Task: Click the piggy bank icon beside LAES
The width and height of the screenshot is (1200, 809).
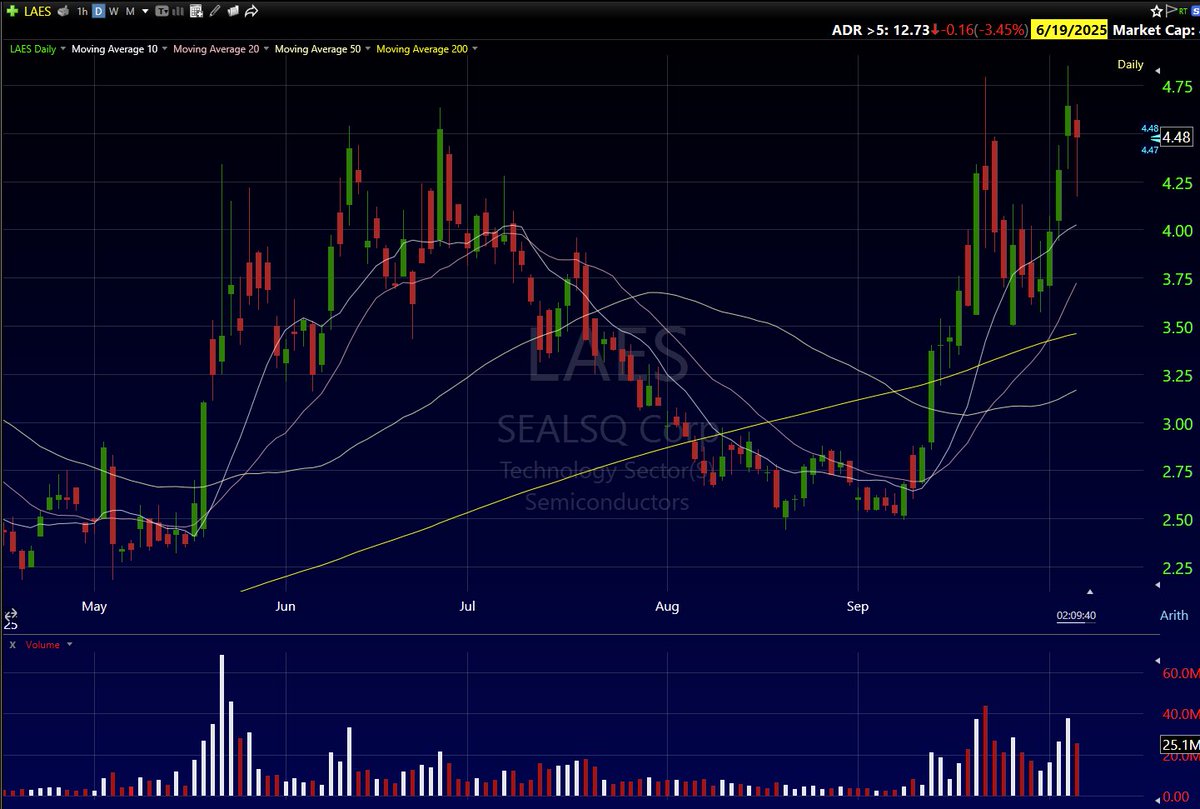Action: (x=63, y=11)
